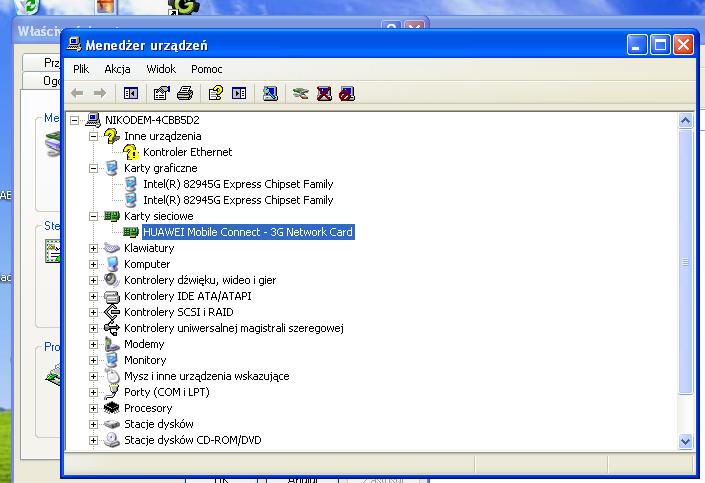Click the Properties toolbar icon

(162, 93)
